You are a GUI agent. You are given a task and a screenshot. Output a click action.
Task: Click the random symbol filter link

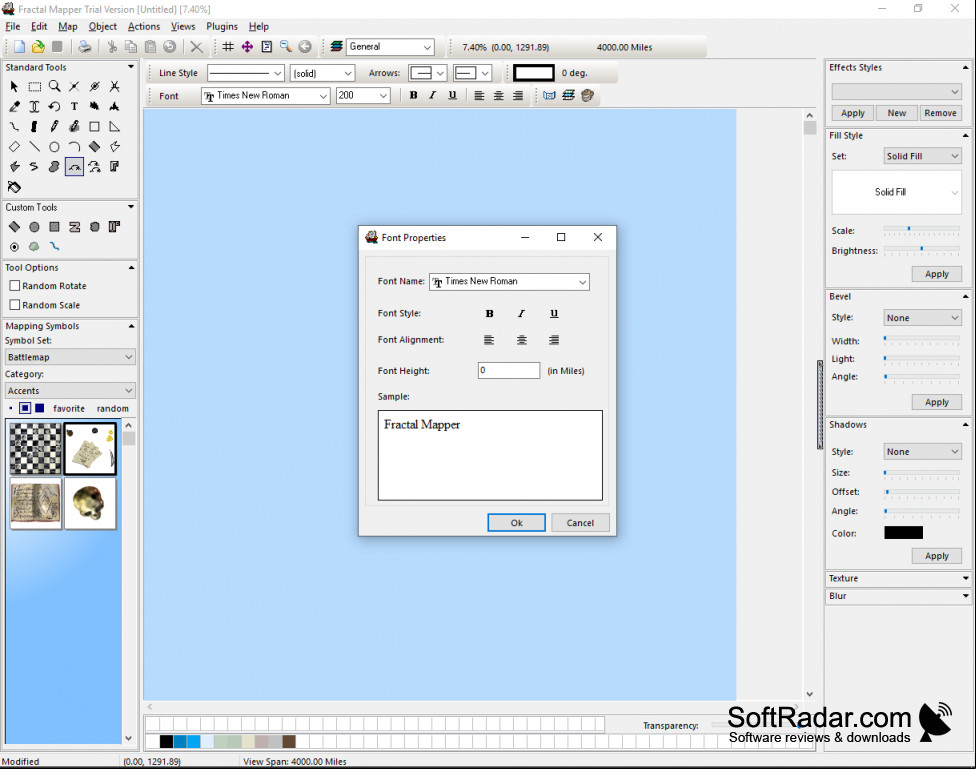pyautogui.click(x=113, y=408)
